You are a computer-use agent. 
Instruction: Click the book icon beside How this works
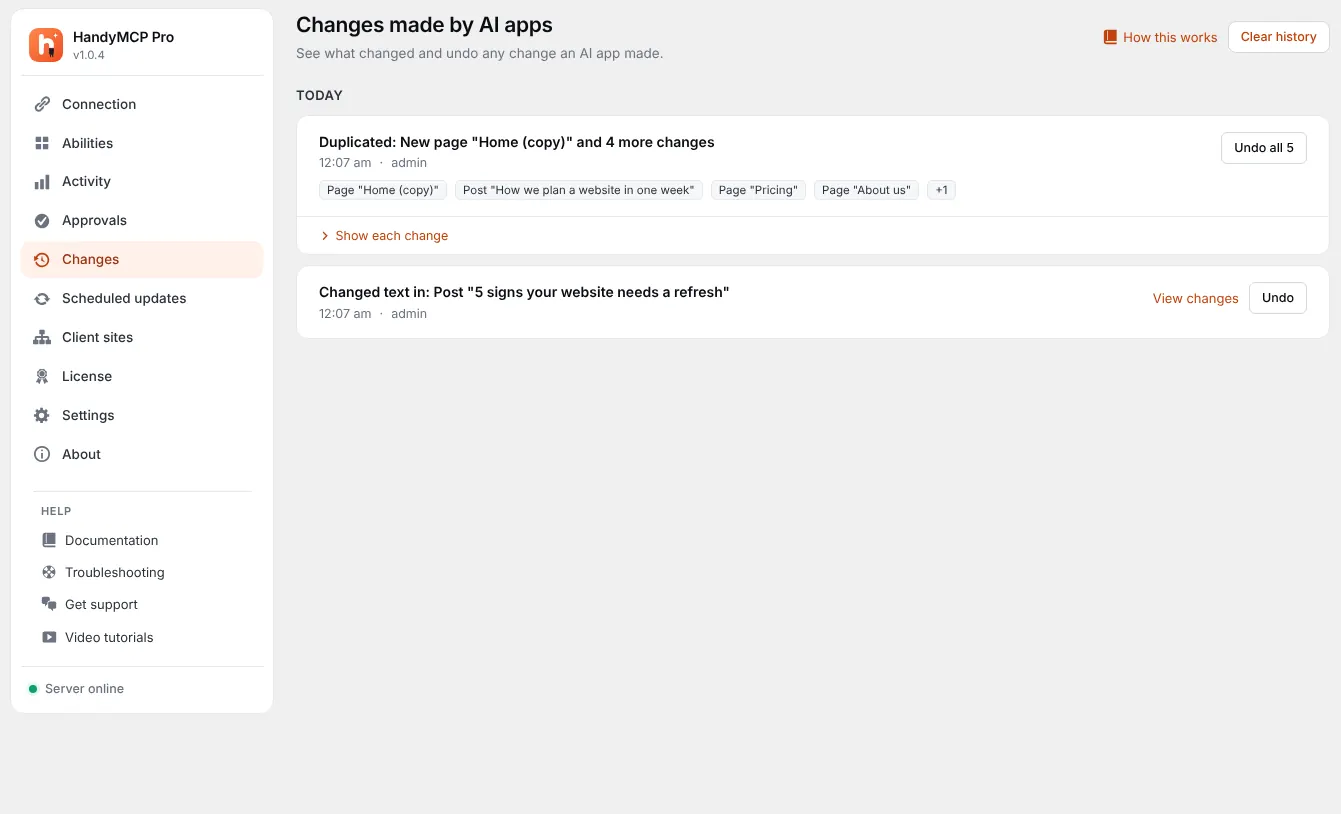coord(1110,37)
